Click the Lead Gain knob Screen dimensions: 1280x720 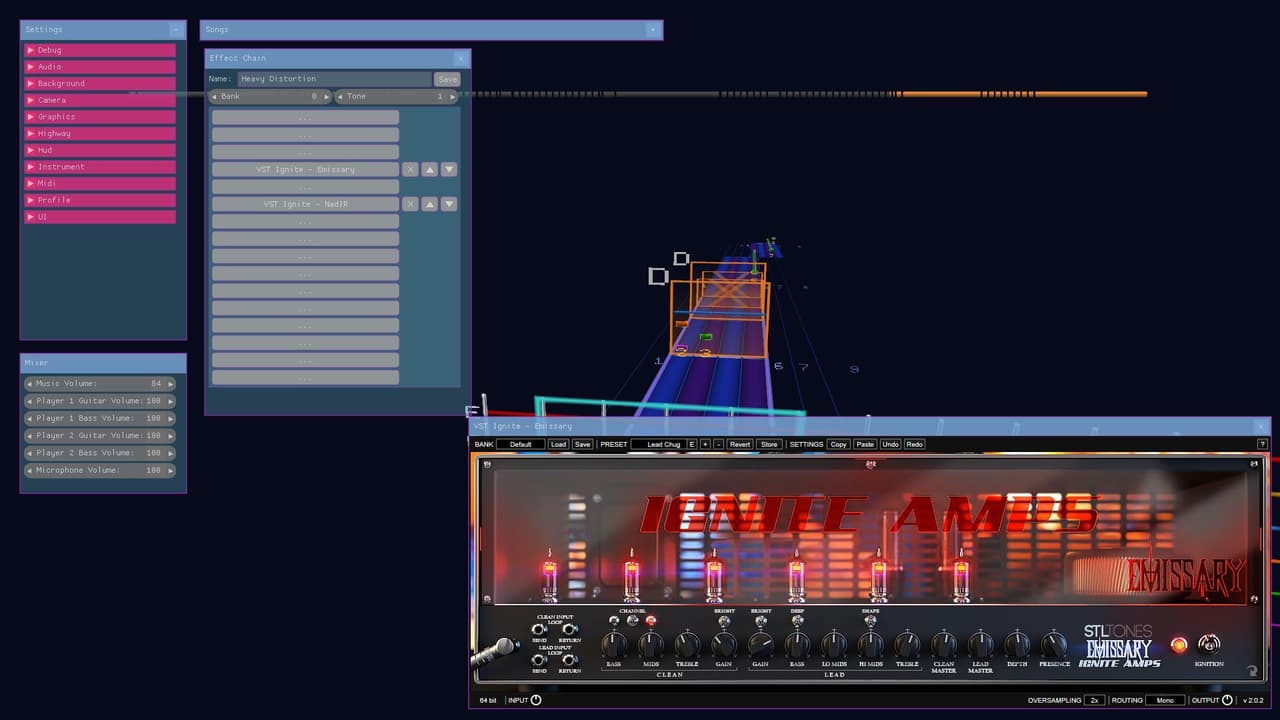click(x=761, y=645)
